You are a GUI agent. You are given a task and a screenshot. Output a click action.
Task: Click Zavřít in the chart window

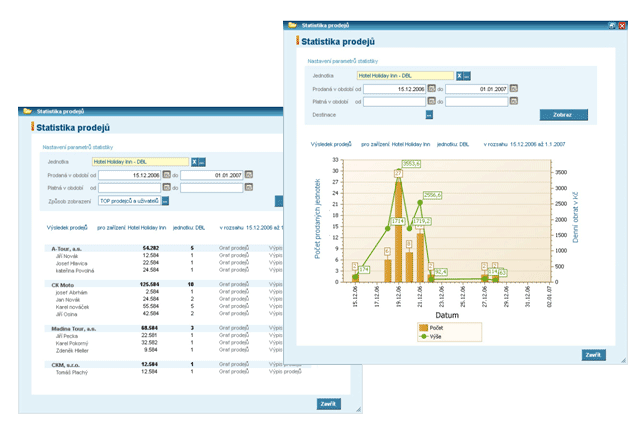(x=593, y=355)
